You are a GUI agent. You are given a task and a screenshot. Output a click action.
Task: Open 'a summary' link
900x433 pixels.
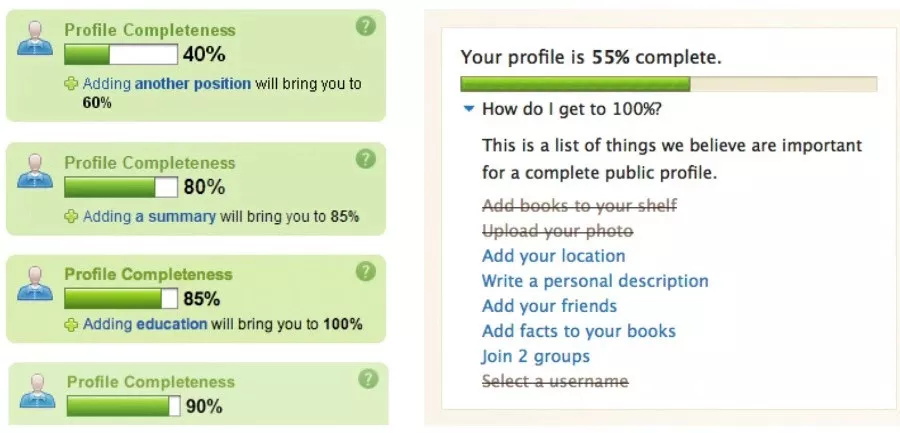pos(175,216)
